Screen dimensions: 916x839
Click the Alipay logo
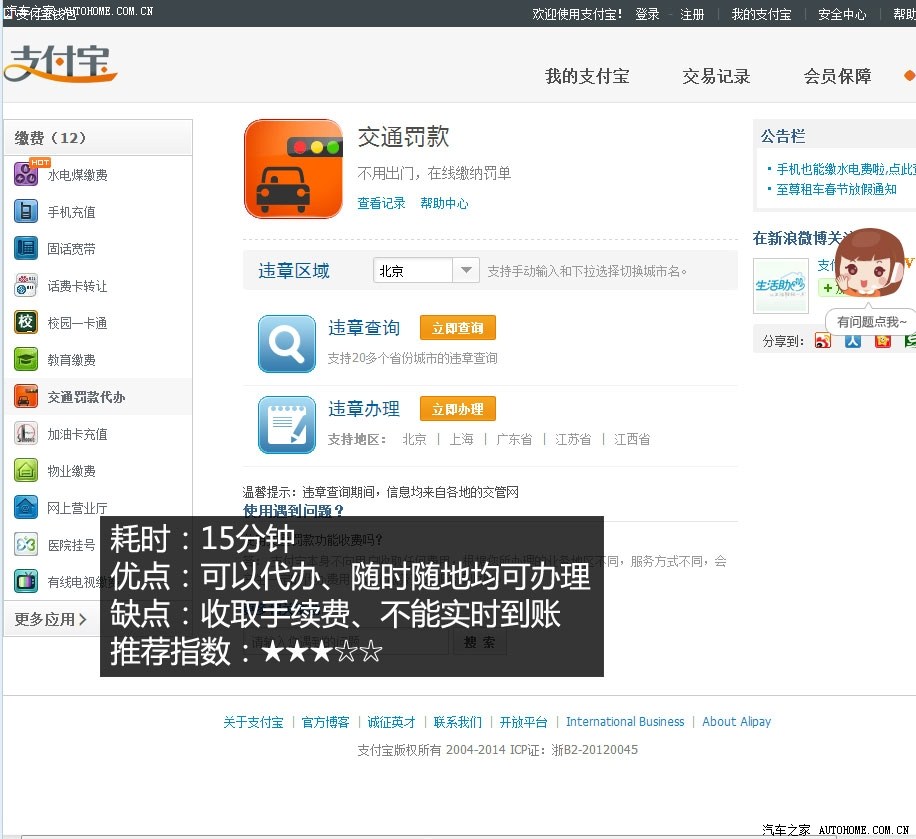pos(60,63)
